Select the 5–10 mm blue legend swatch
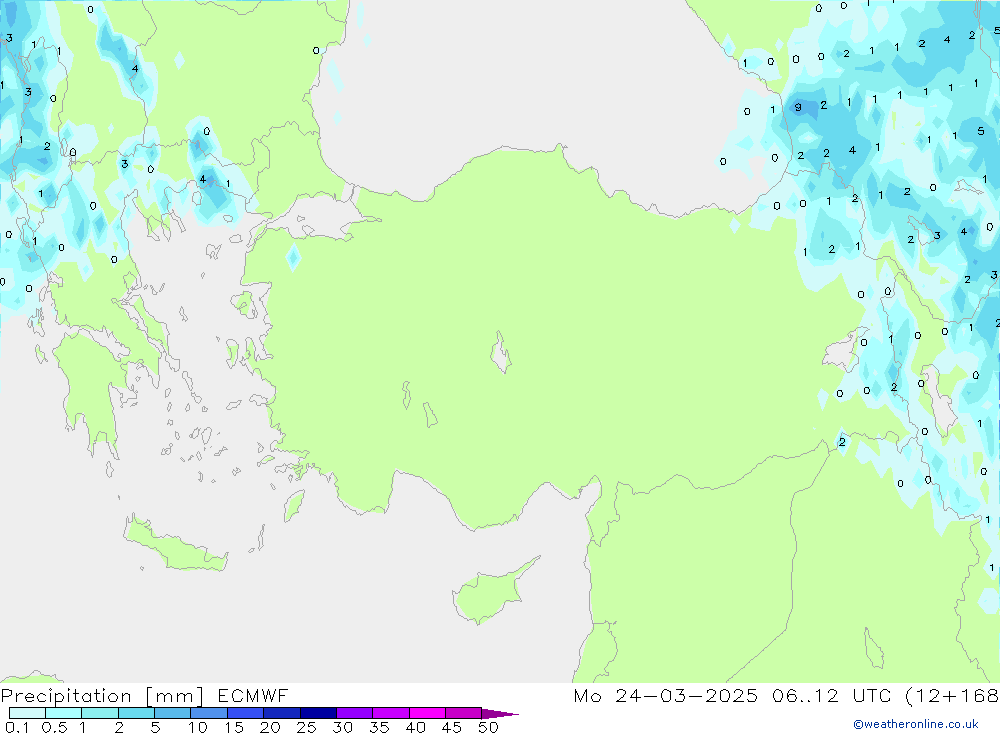 click(172, 713)
